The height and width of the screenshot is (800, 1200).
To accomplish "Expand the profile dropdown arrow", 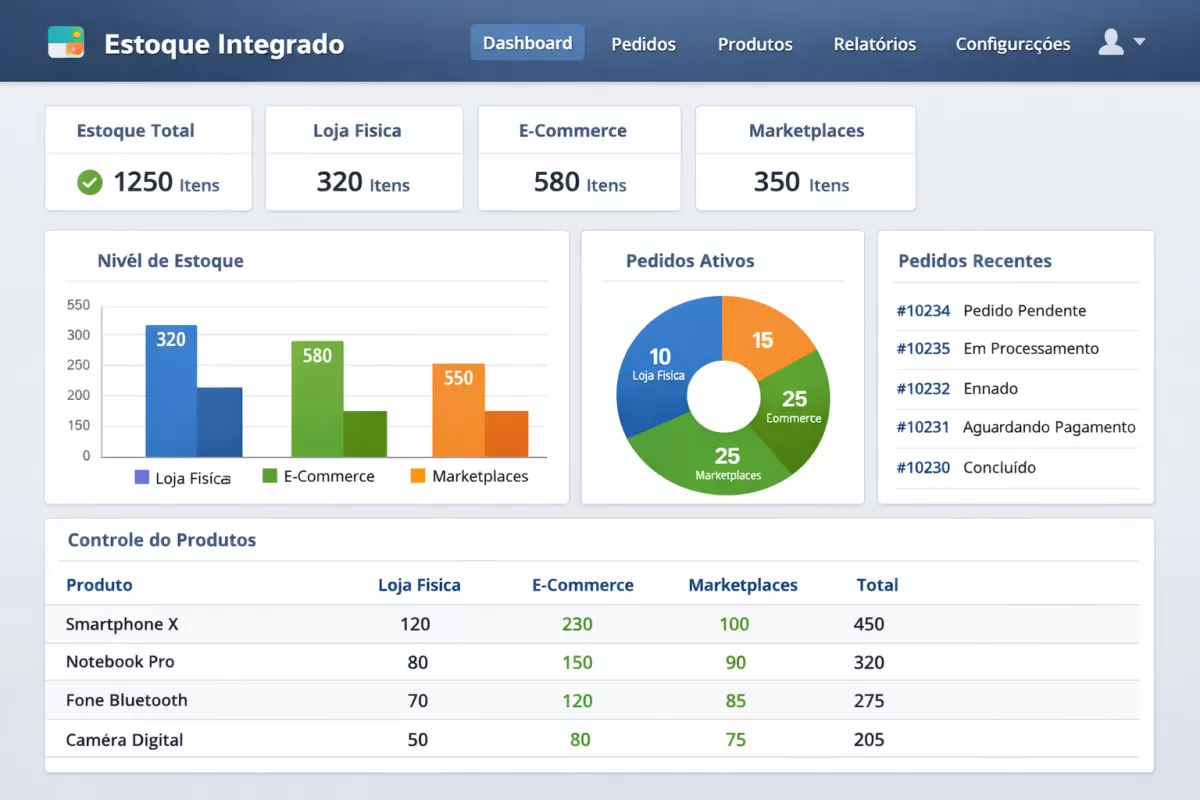I will (1141, 43).
